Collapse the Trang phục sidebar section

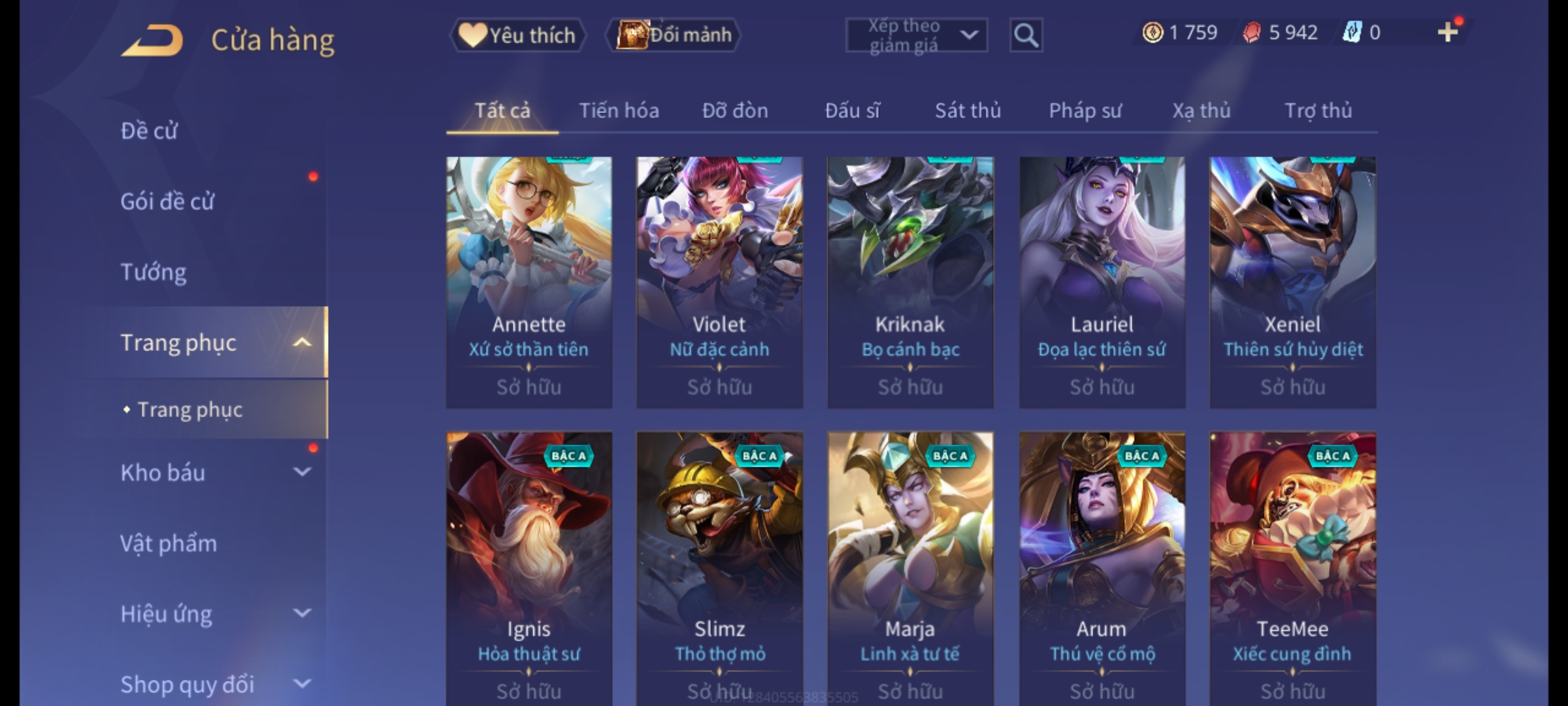(x=302, y=342)
